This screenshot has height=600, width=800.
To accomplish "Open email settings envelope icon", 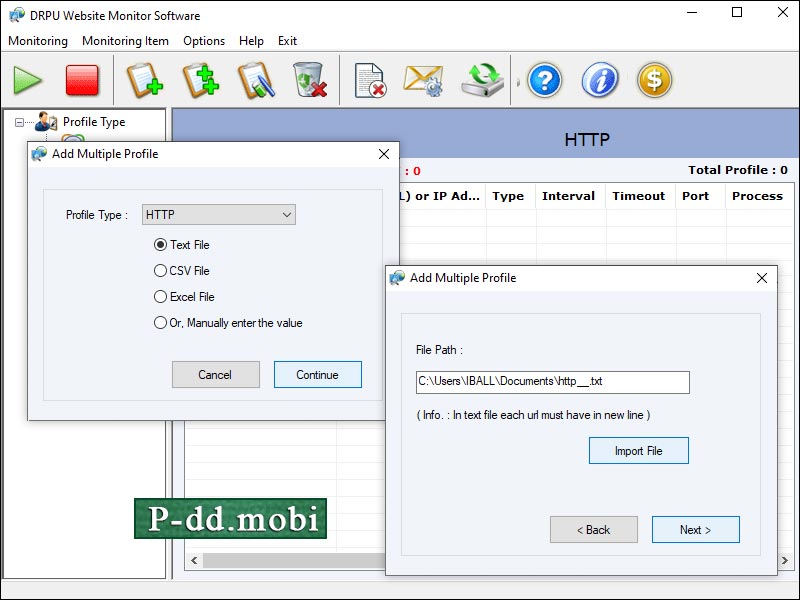I will [423, 80].
